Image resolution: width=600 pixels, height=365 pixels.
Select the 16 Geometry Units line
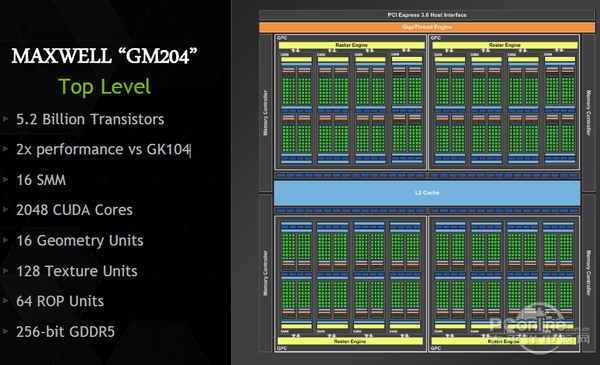[80, 241]
